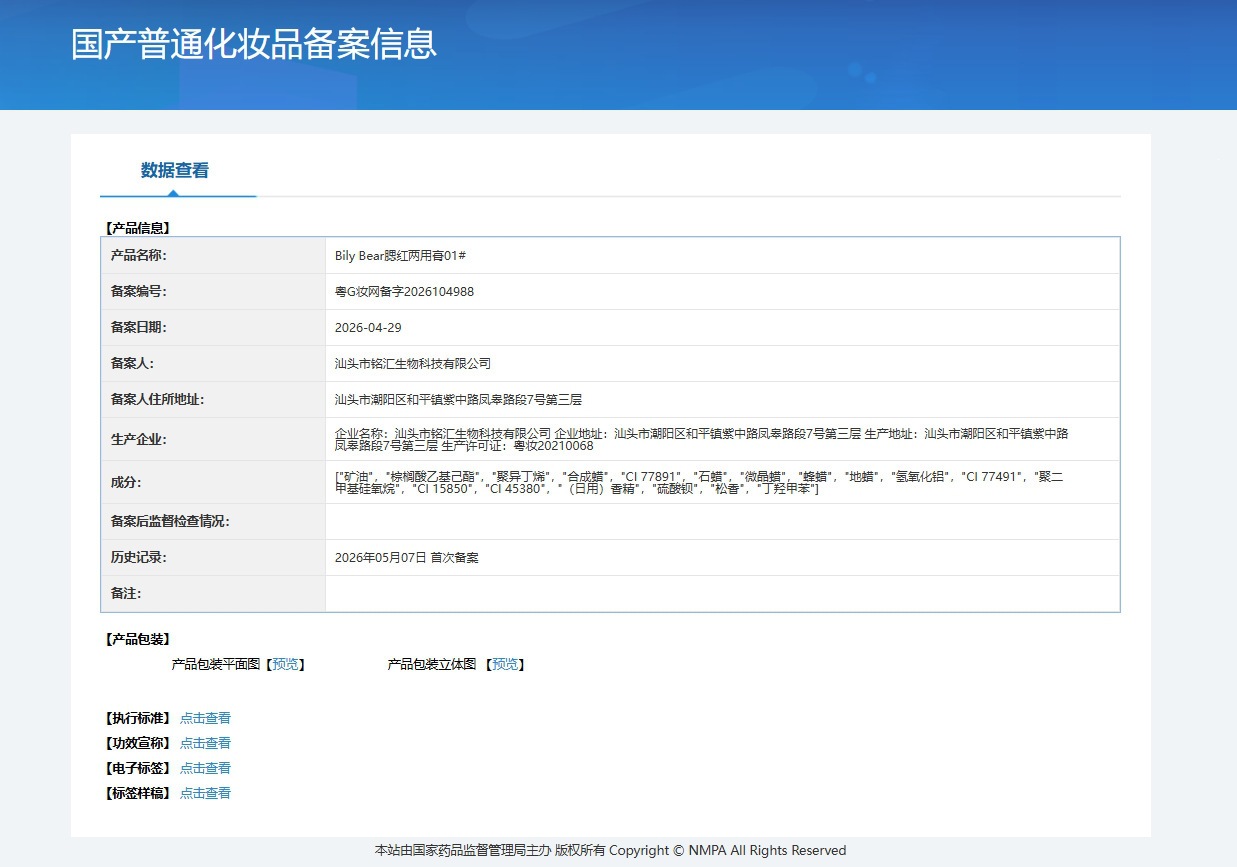
Task: Select the registrant 汕头市铭汇生物科技有限公司 in the 备案人 row
Action: click(413, 364)
